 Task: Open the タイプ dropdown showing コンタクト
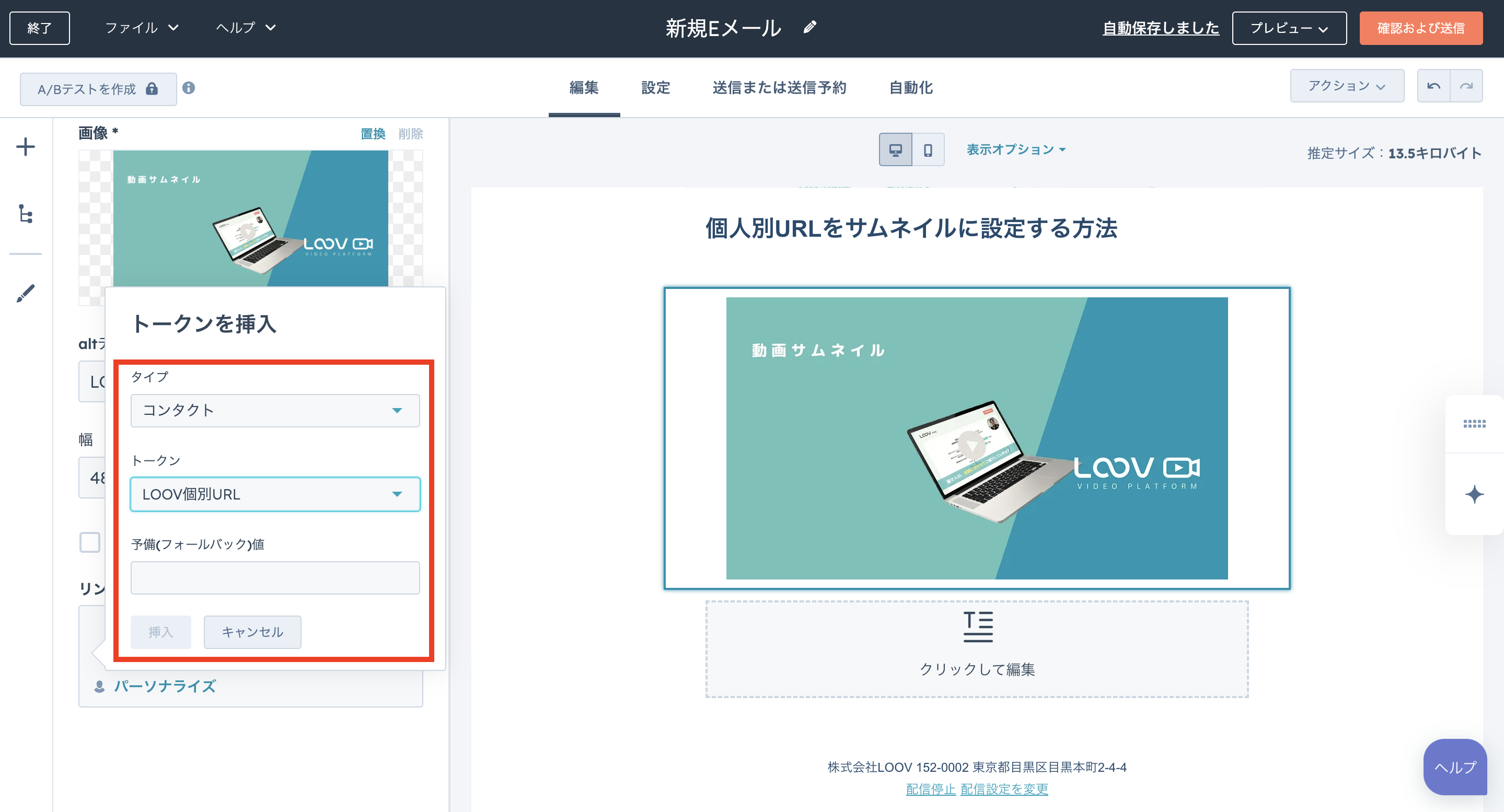click(275, 410)
